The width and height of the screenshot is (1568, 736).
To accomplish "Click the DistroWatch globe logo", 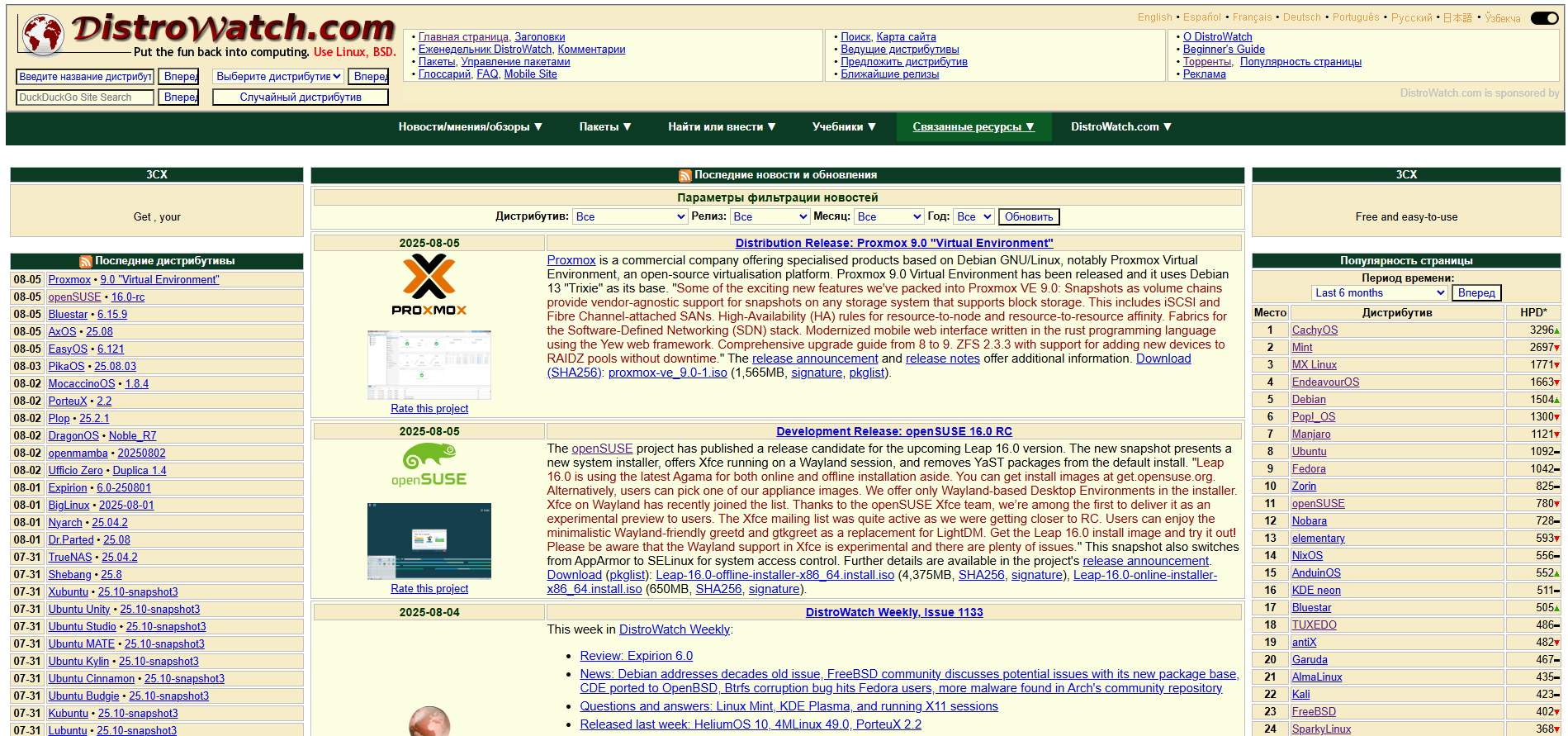I will (43, 36).
